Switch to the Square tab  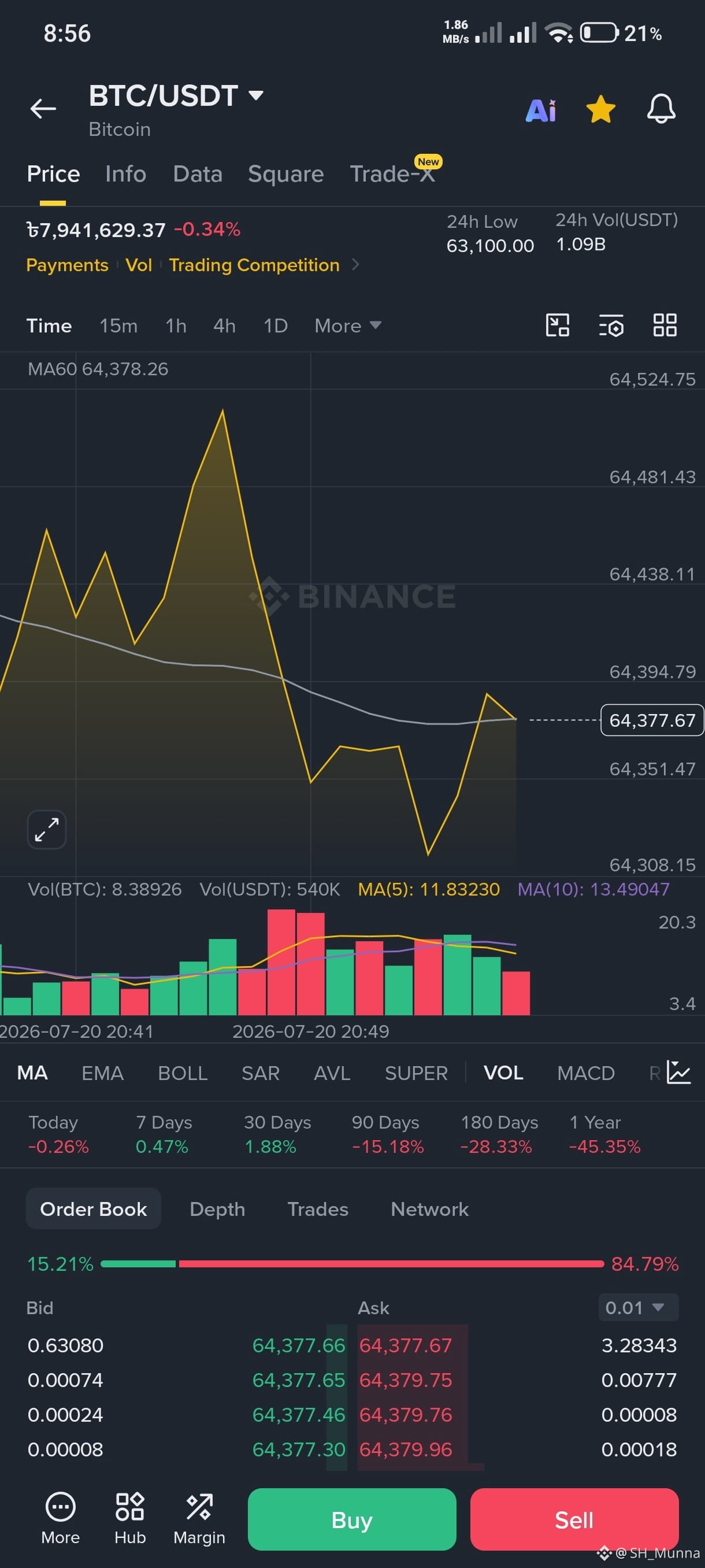pos(286,174)
